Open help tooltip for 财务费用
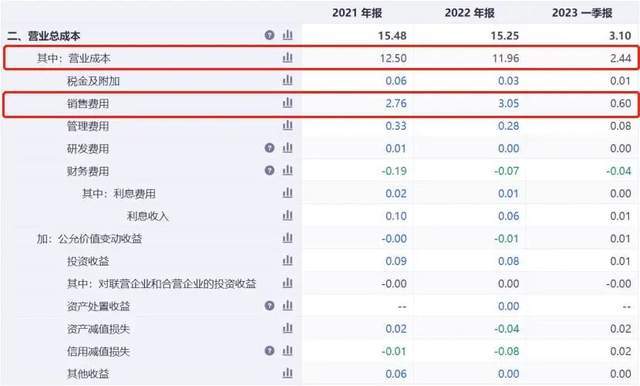 [269, 170]
